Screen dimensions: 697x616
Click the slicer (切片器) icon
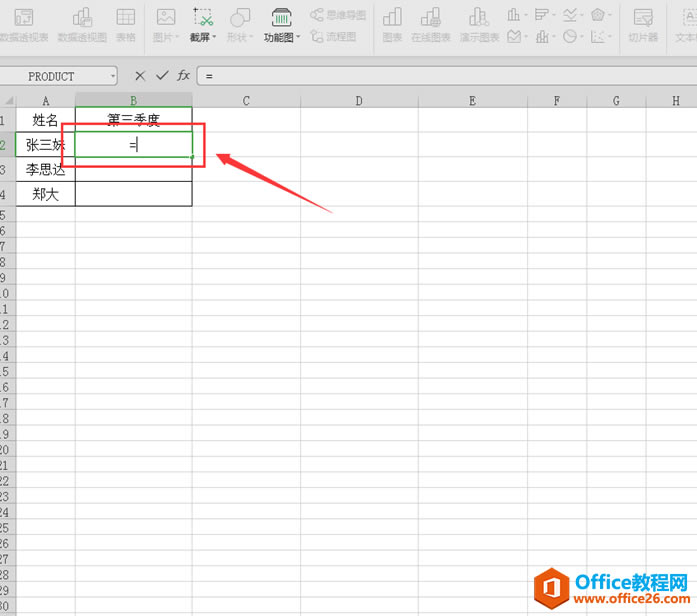click(643, 18)
